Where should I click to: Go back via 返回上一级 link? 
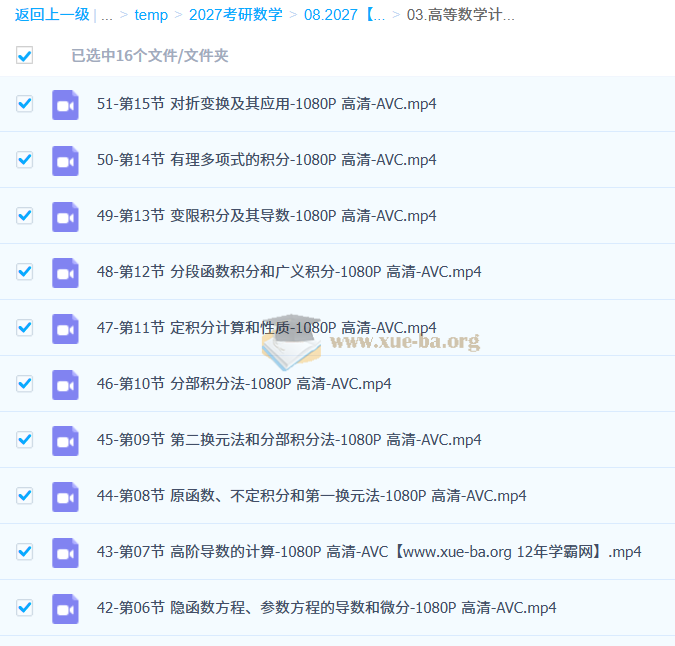click(x=51, y=15)
